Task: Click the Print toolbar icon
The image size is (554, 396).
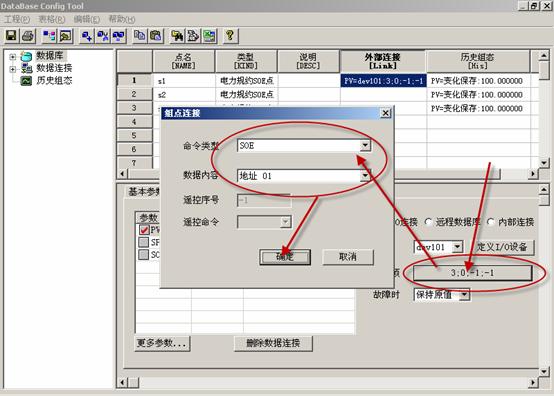Action: click(28, 36)
